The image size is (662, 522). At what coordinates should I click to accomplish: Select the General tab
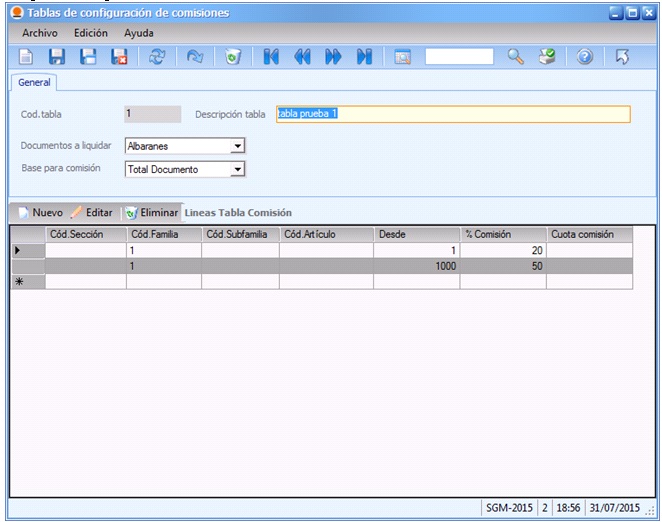tap(34, 83)
